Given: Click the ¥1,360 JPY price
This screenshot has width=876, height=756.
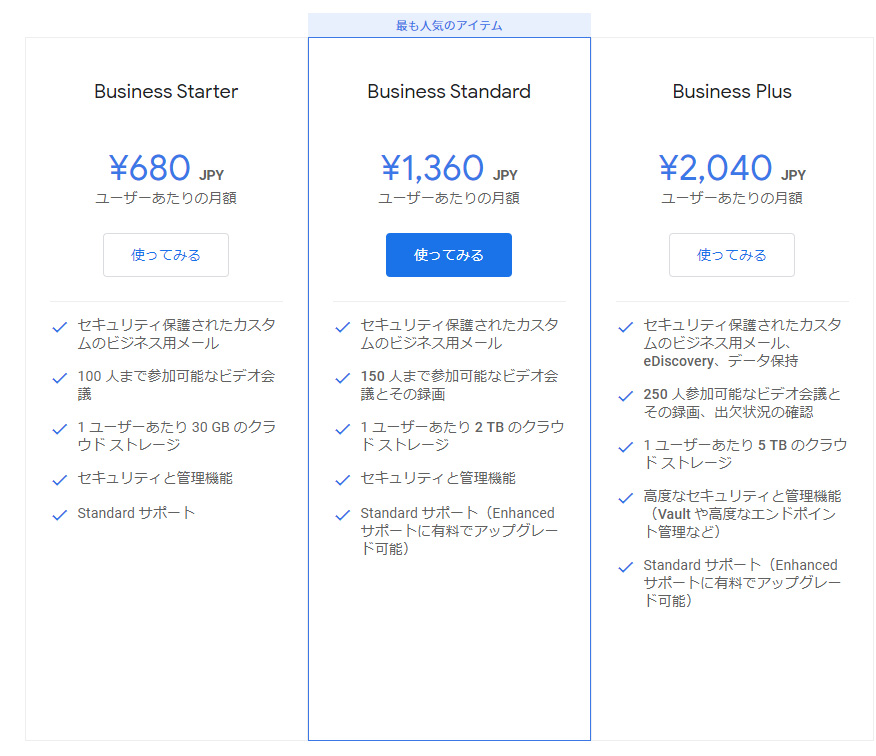Looking at the screenshot, I should (449, 168).
